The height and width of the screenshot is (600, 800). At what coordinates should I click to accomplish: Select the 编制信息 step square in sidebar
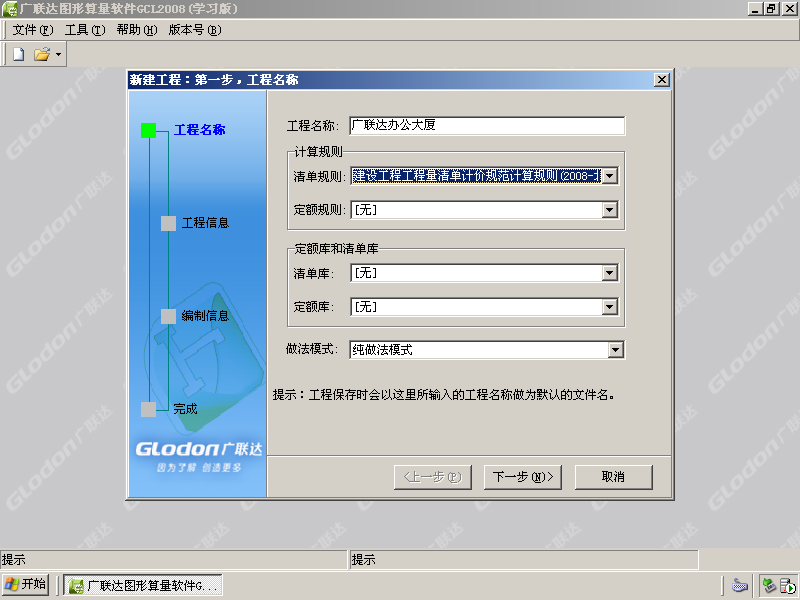[168, 316]
